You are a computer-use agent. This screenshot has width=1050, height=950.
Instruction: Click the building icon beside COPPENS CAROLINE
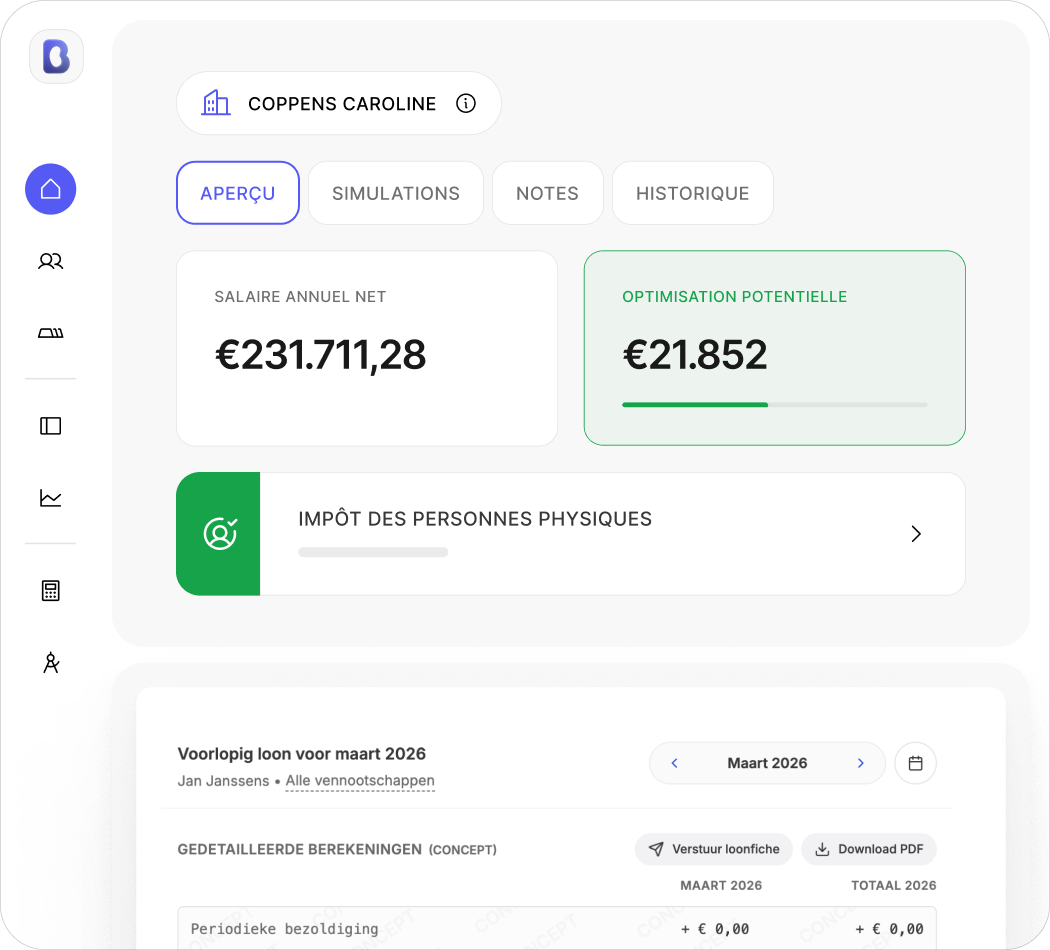pyautogui.click(x=216, y=103)
